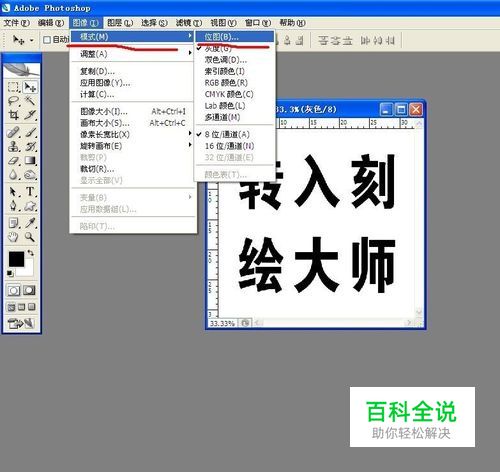500x472 pixels.
Task: Choose Standard Screen Mode button
Action: point(11,307)
